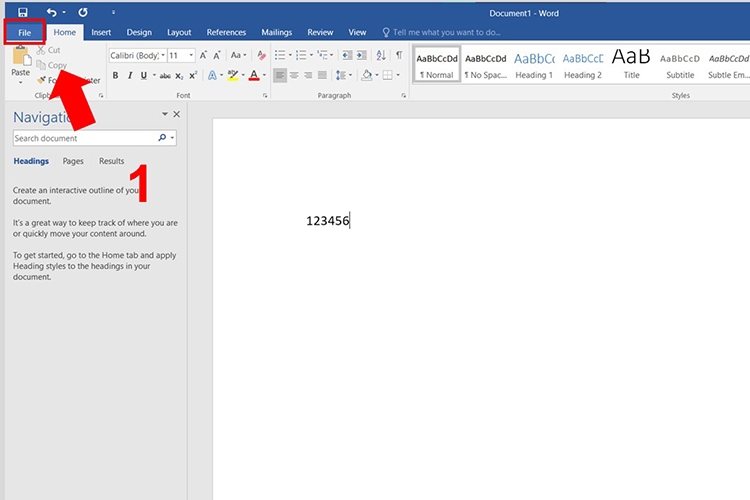This screenshot has height=500, width=750.
Task: Open Paragraph dialog launcher
Action: [x=404, y=96]
